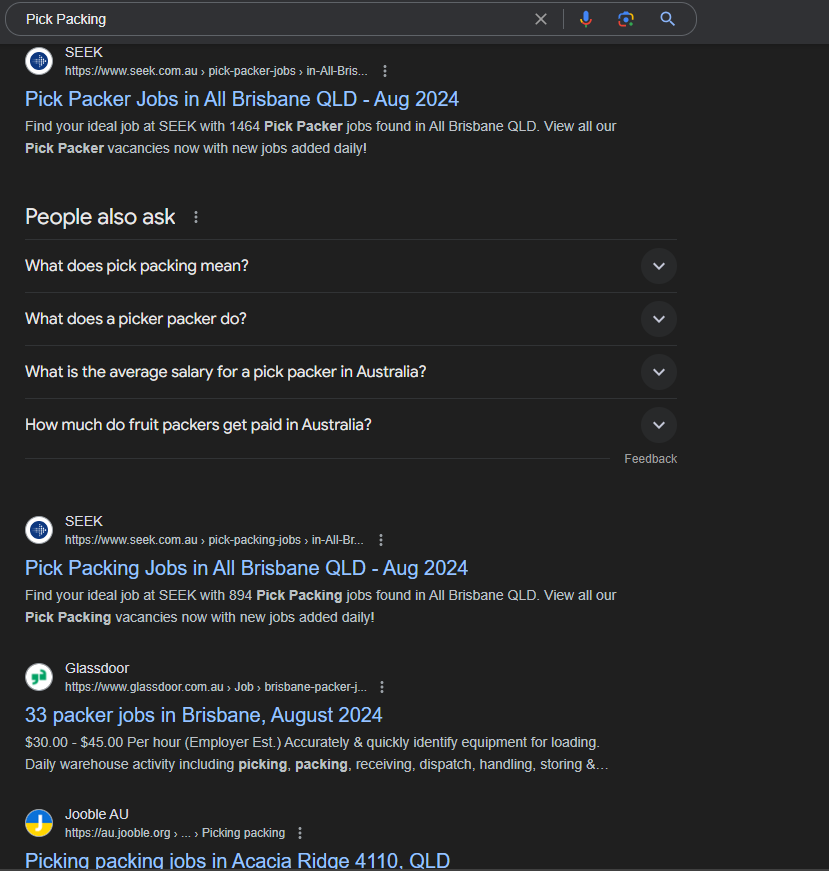This screenshot has width=829, height=871.
Task: Open options for Pick Packing SEEK result
Action: 381,540
